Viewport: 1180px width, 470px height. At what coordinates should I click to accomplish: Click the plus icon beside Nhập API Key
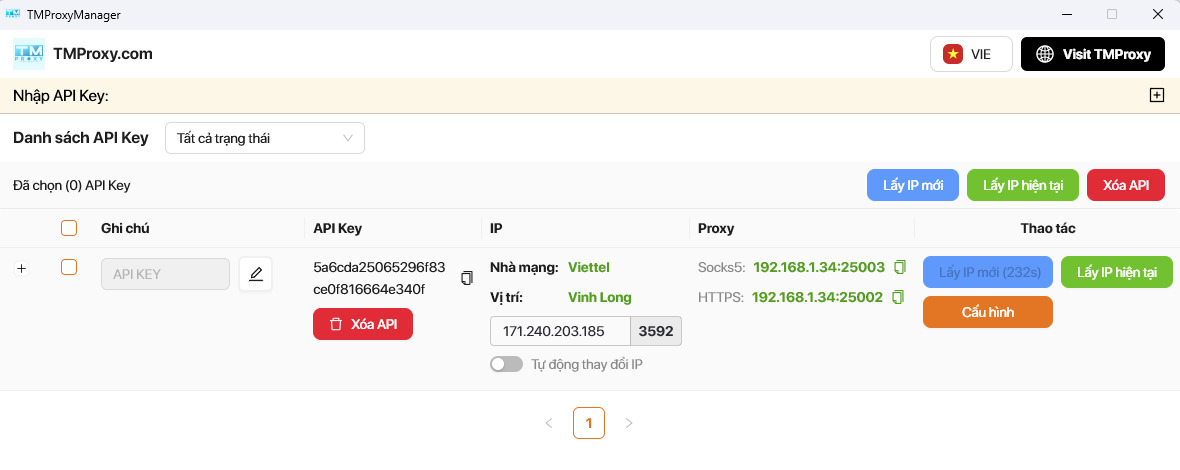1157,96
